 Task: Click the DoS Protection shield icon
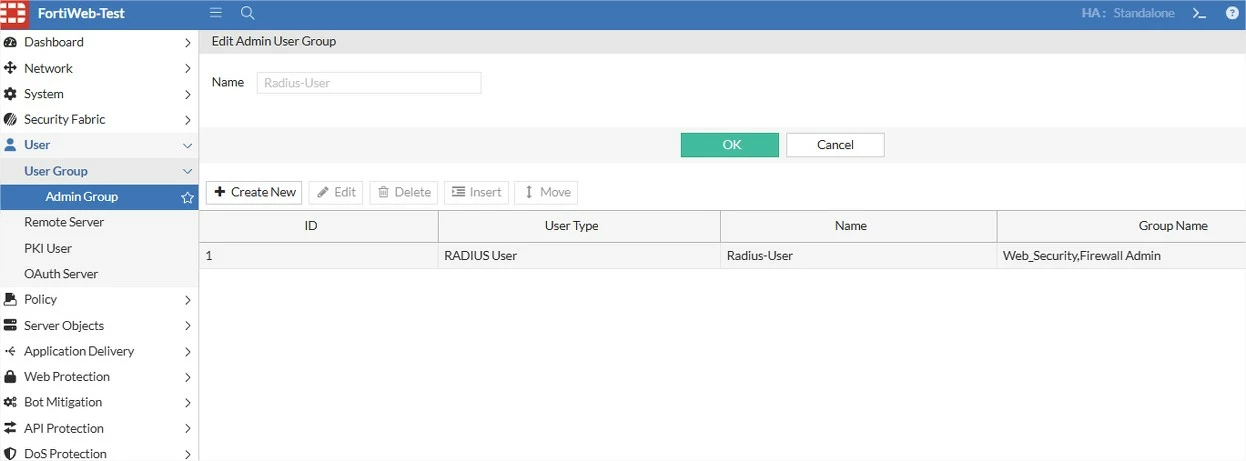tap(11, 453)
